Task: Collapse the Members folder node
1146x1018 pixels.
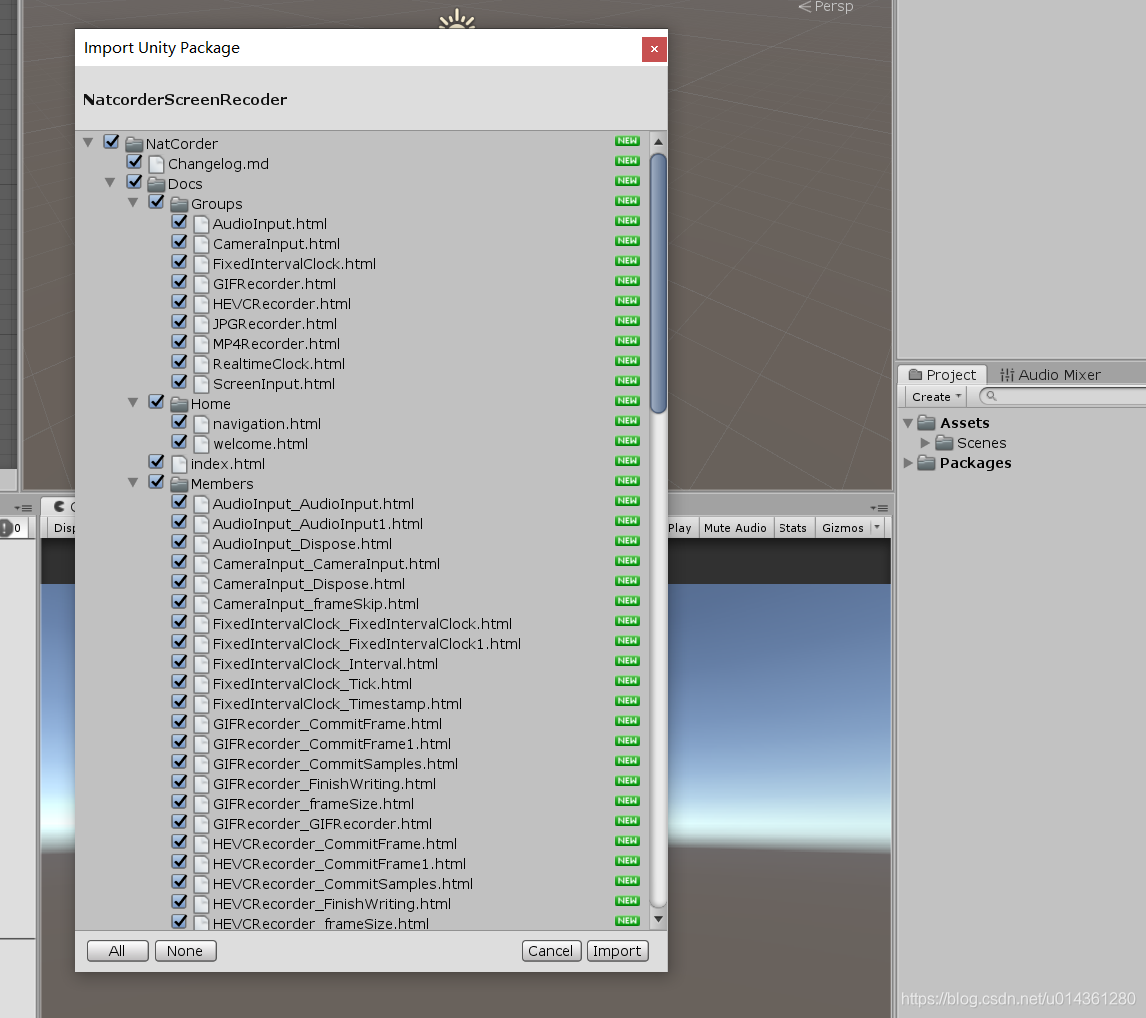Action: click(x=133, y=482)
